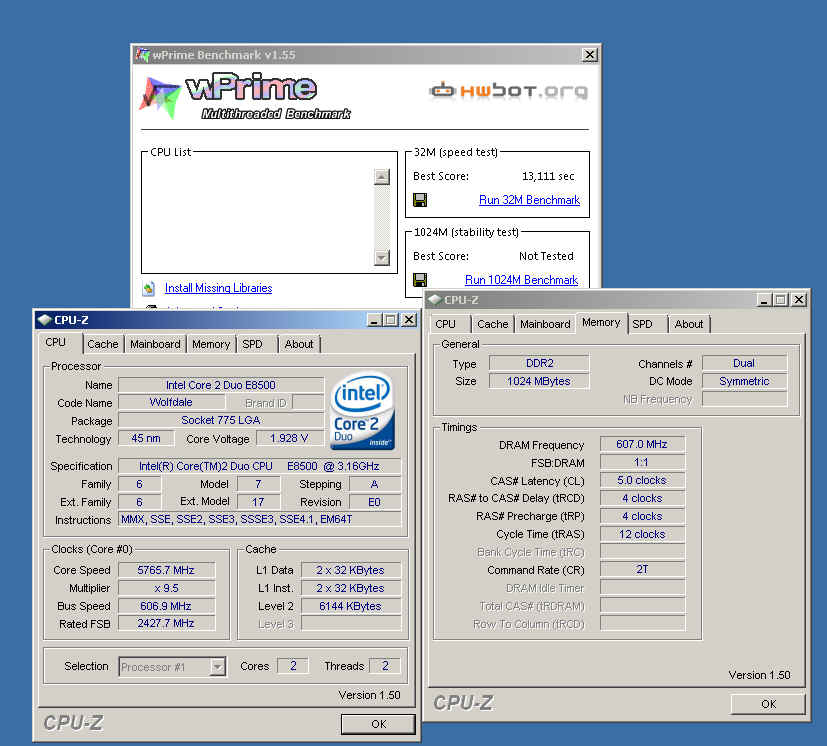827x746 pixels.
Task: Minimize the left CPU-Z window
Action: click(374, 320)
